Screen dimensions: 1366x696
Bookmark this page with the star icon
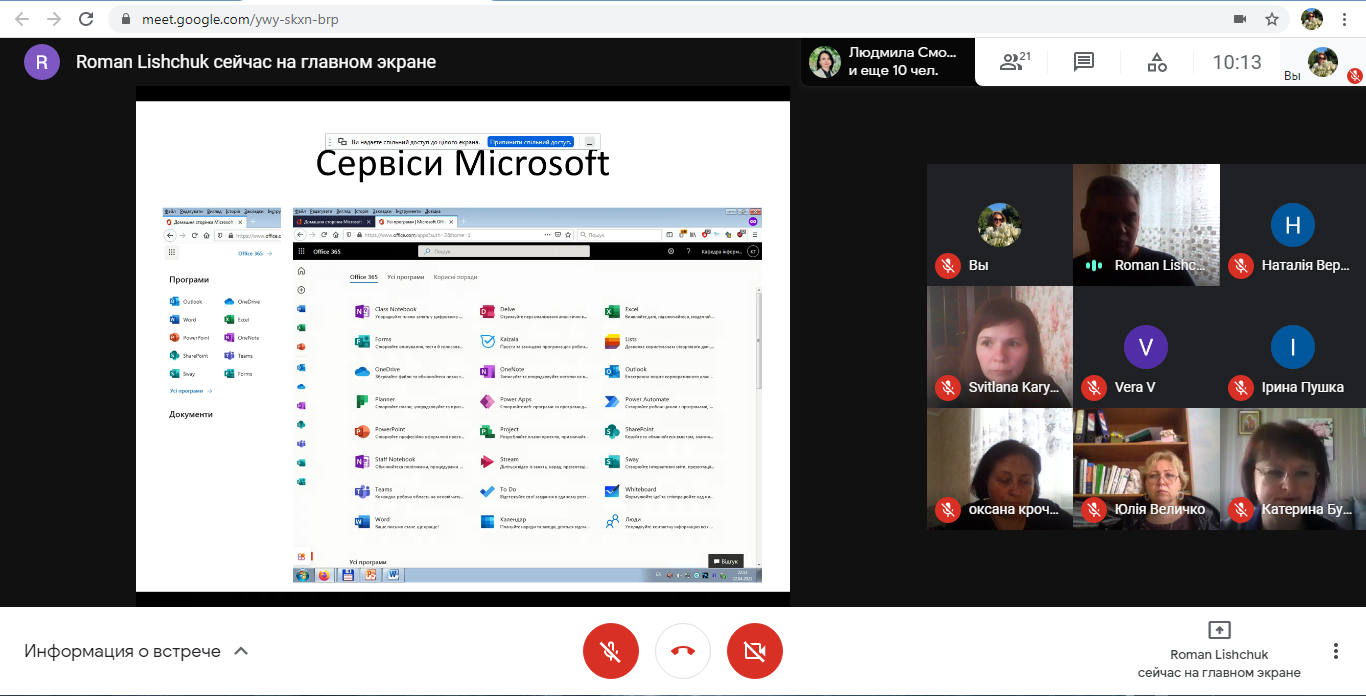pos(1272,19)
